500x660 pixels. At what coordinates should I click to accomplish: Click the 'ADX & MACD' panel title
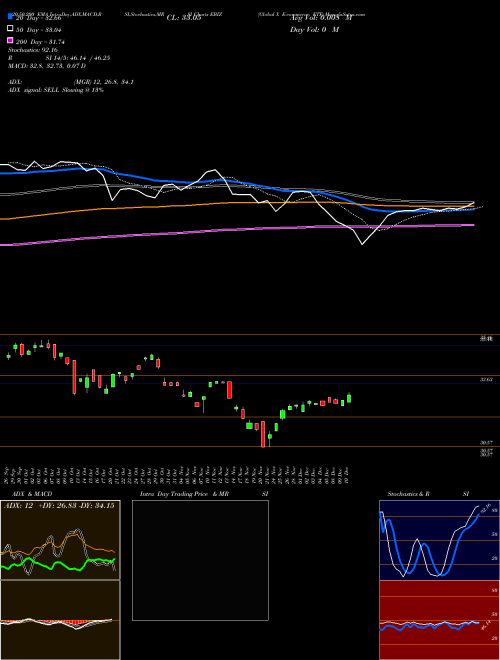click(32, 494)
